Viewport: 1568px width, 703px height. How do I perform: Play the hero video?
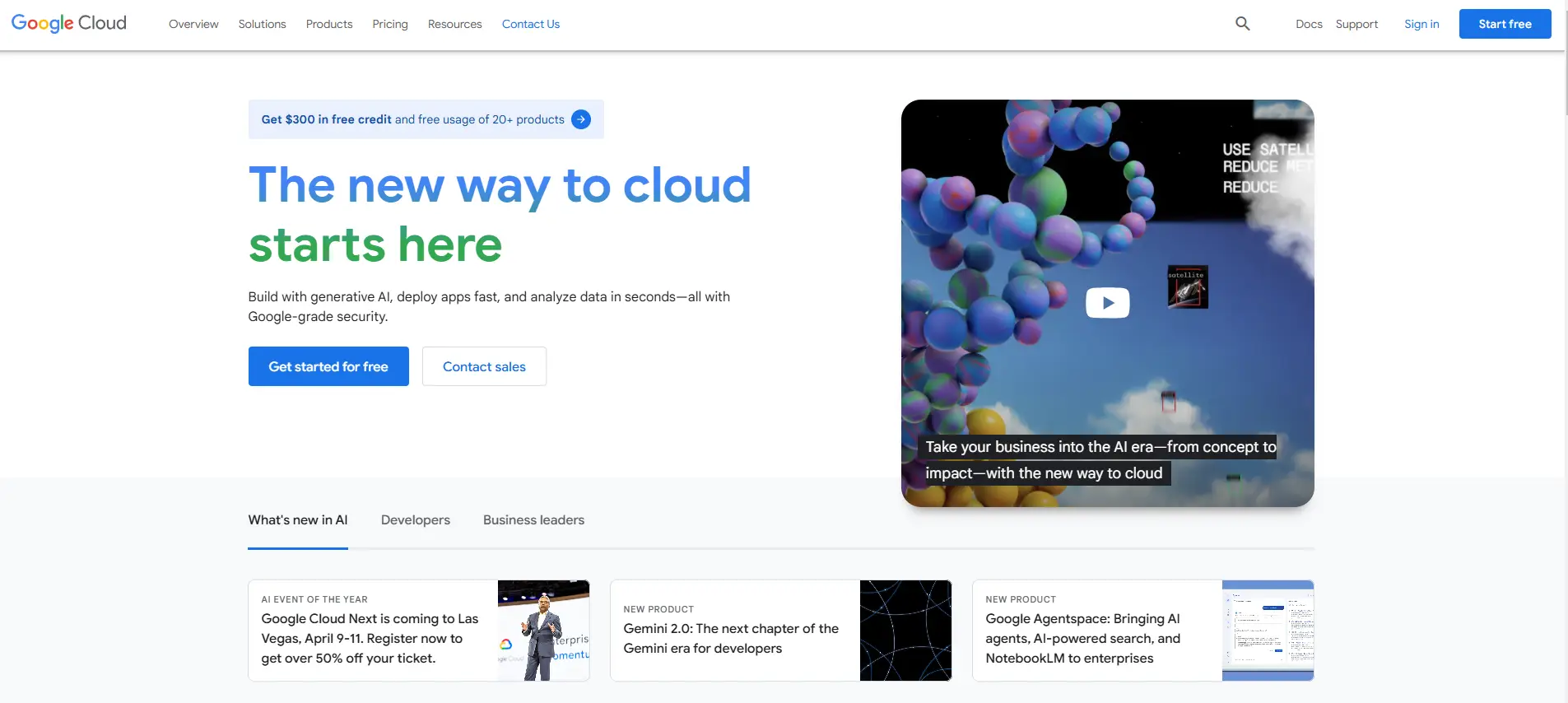1107,303
